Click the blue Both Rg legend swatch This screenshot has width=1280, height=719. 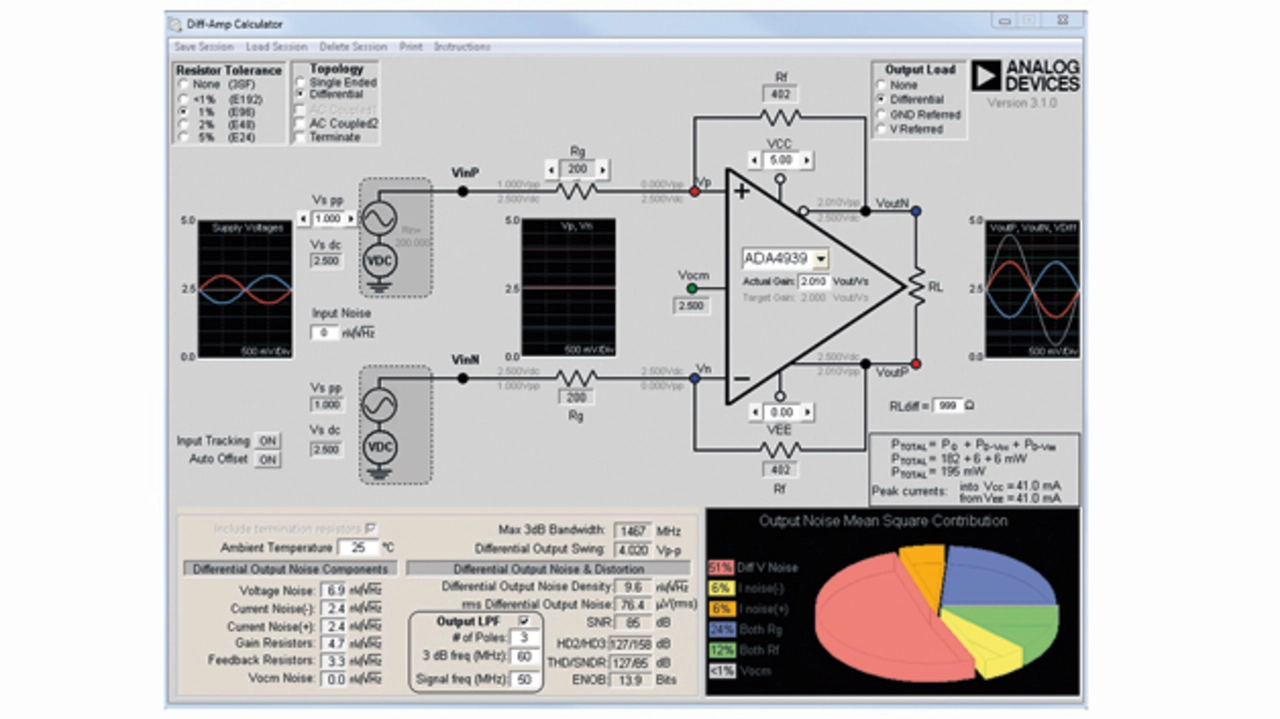pyautogui.click(x=720, y=630)
